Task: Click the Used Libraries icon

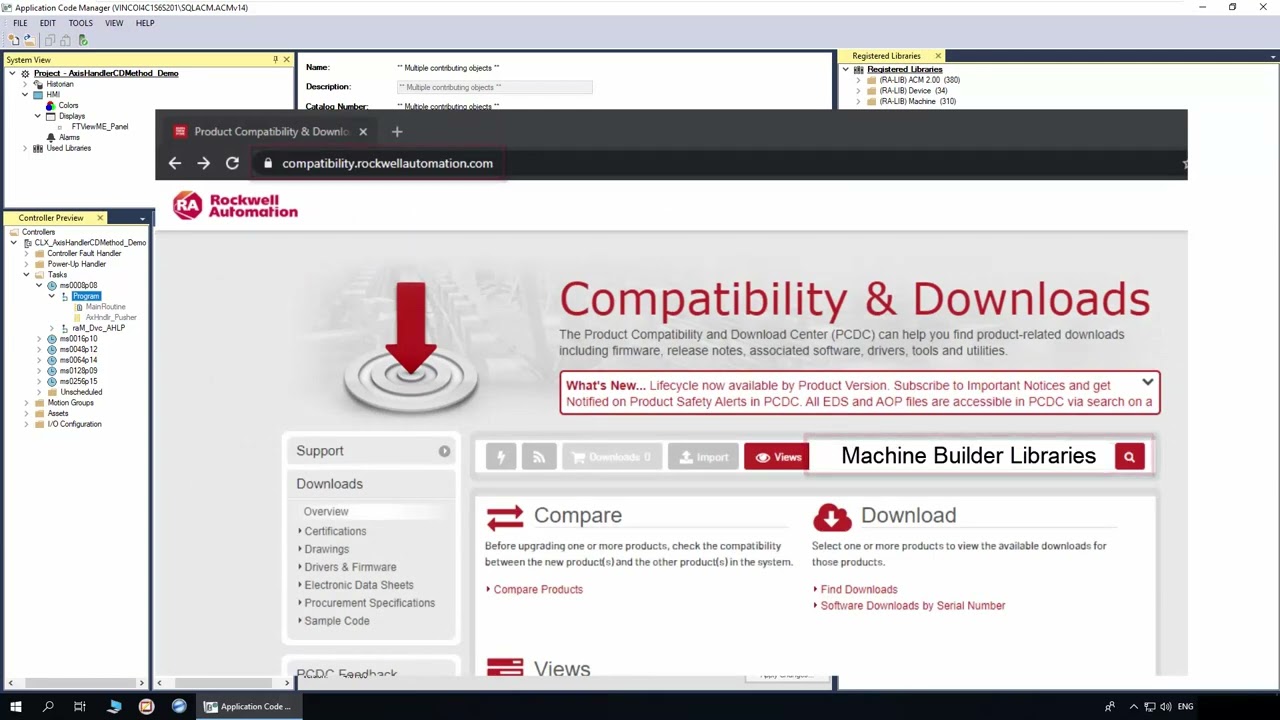Action: point(38,148)
